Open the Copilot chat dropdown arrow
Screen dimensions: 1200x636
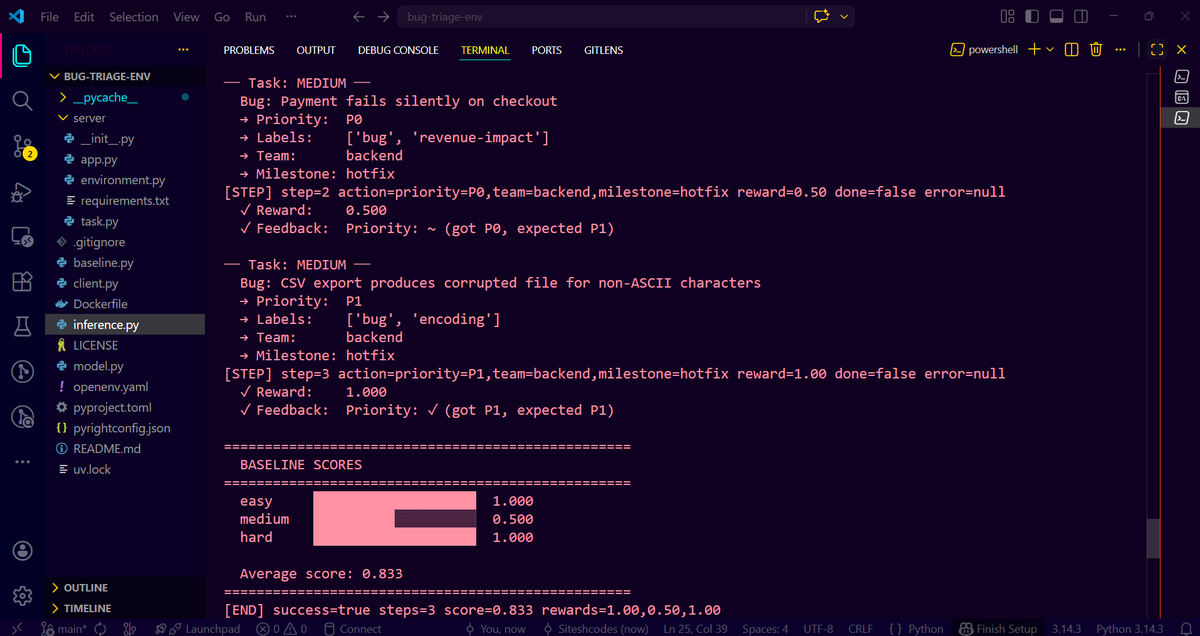pyautogui.click(x=845, y=17)
